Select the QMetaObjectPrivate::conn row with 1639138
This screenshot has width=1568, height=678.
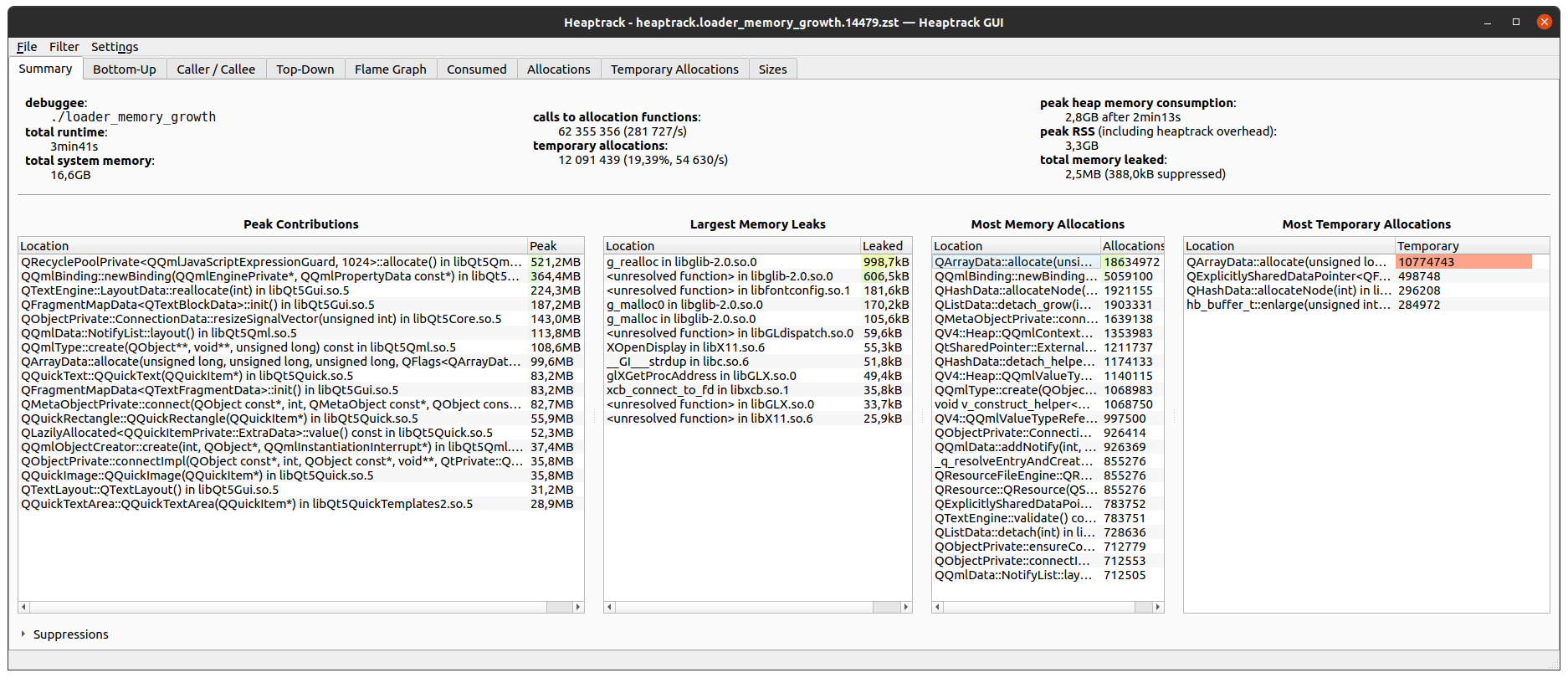coord(1048,319)
